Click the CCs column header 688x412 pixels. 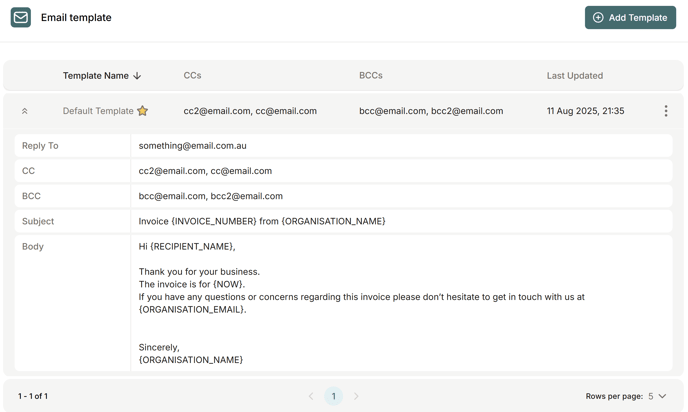coord(192,76)
